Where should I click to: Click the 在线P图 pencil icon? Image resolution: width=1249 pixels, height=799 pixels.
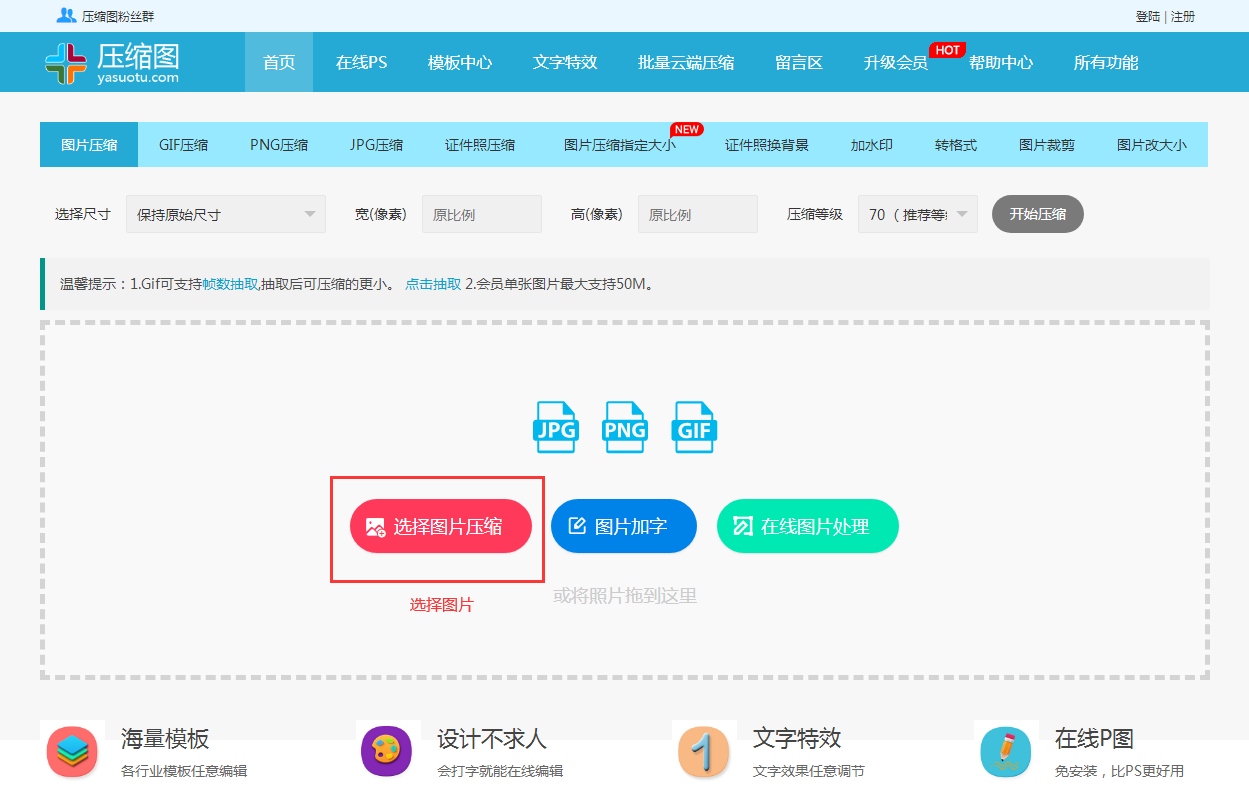(1006, 751)
